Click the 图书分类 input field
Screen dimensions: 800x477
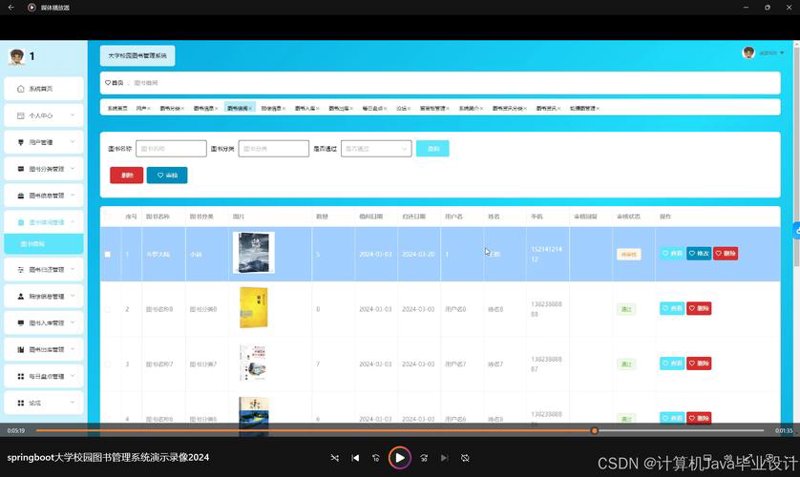pos(273,148)
